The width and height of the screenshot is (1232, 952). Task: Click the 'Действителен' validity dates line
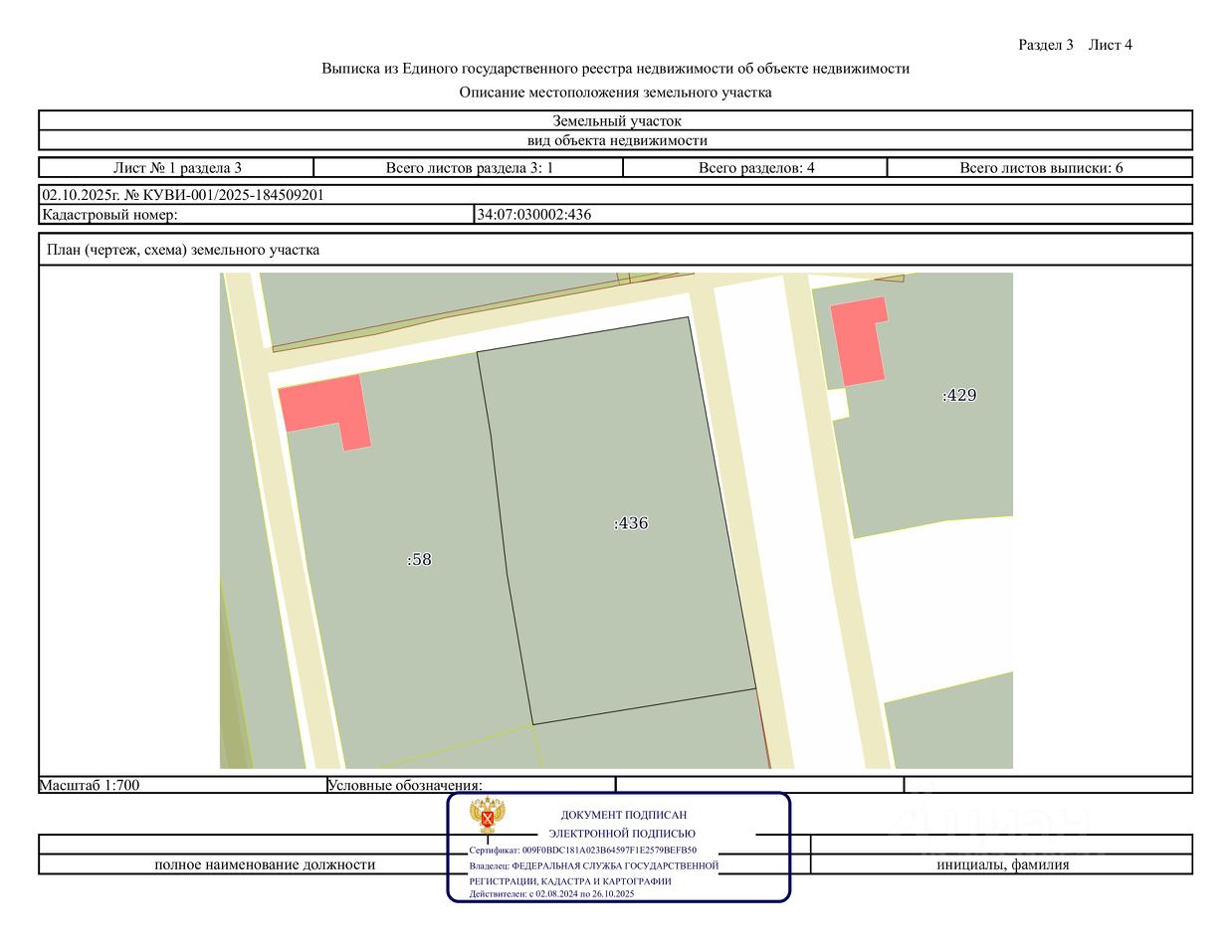551,894
